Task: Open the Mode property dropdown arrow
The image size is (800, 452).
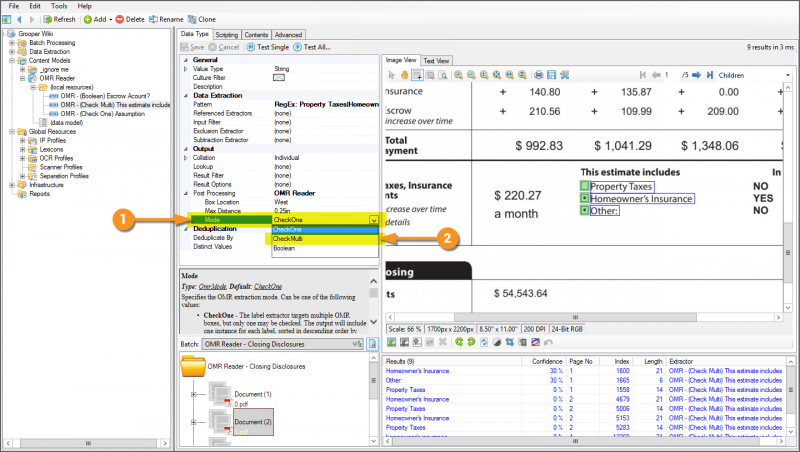Action: (373, 219)
